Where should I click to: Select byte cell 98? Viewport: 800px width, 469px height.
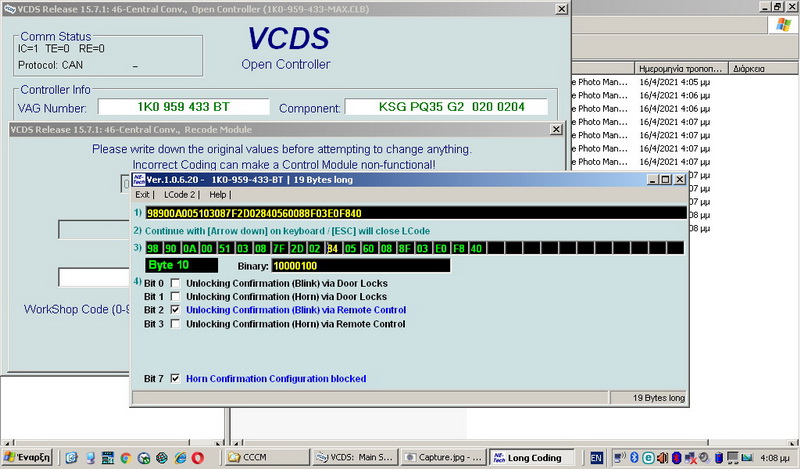click(153, 249)
